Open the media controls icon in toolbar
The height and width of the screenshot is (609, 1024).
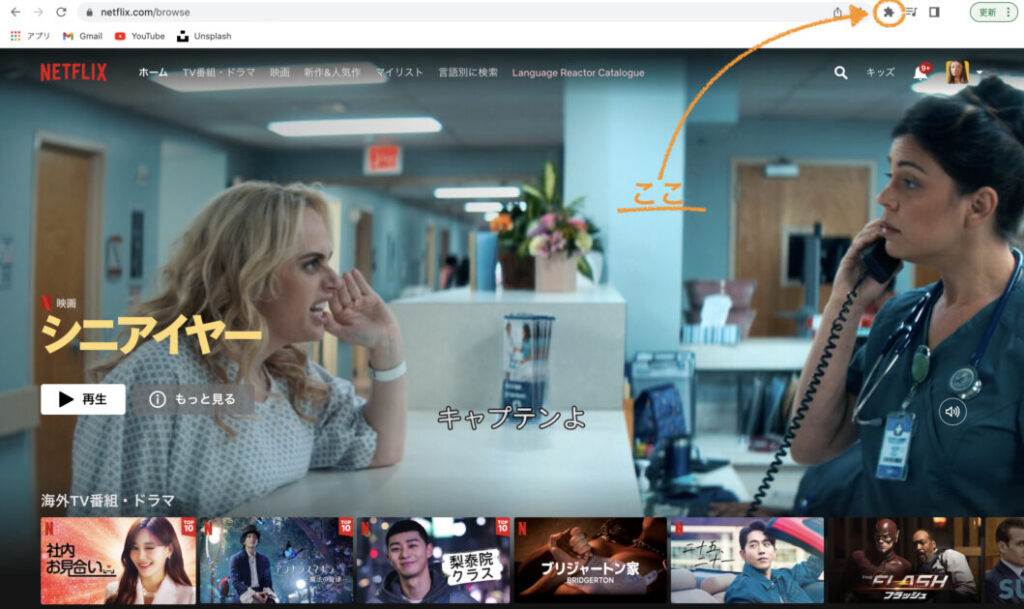click(911, 12)
